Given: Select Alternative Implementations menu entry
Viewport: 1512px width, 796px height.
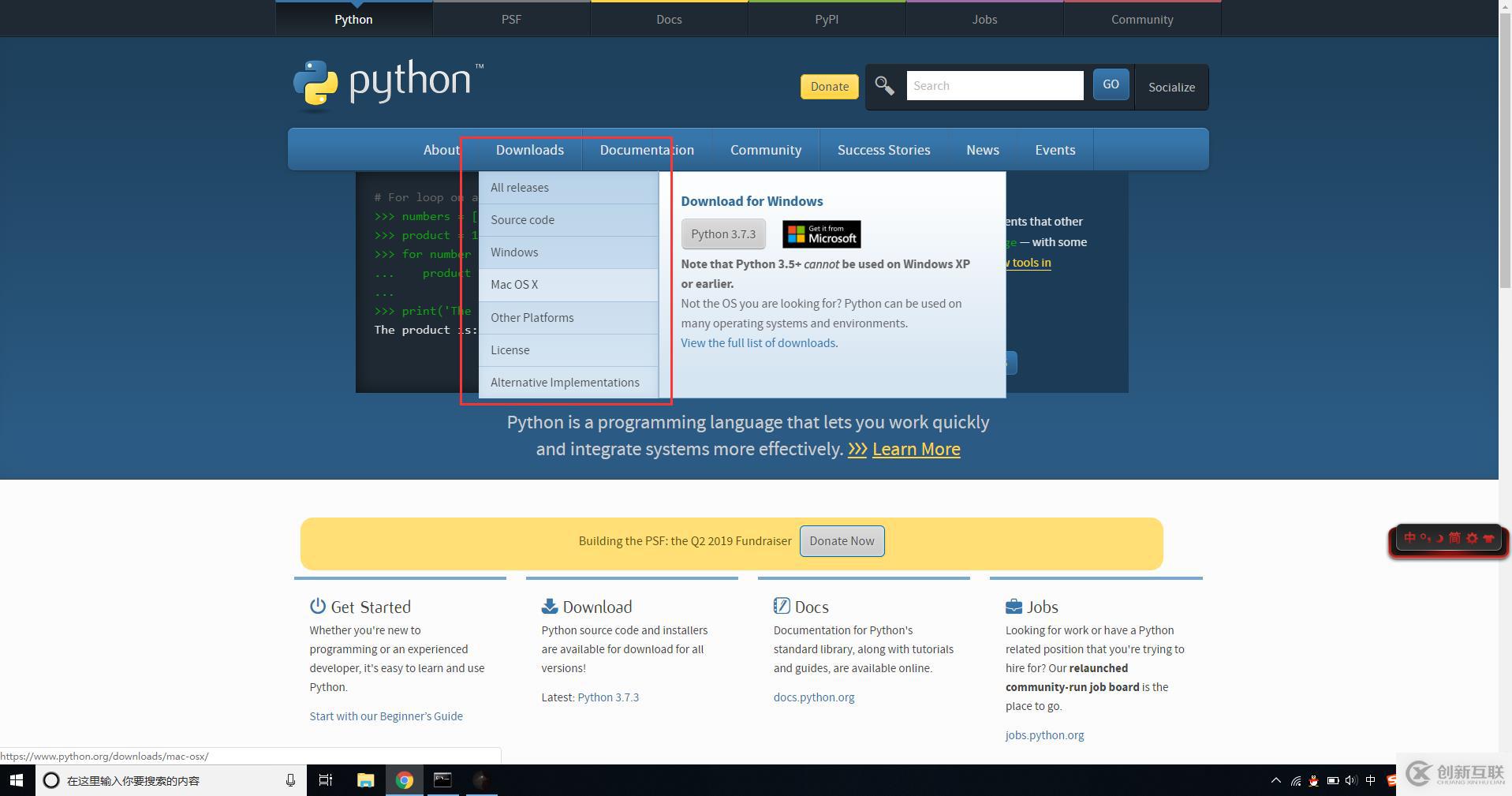Looking at the screenshot, I should [568, 383].
